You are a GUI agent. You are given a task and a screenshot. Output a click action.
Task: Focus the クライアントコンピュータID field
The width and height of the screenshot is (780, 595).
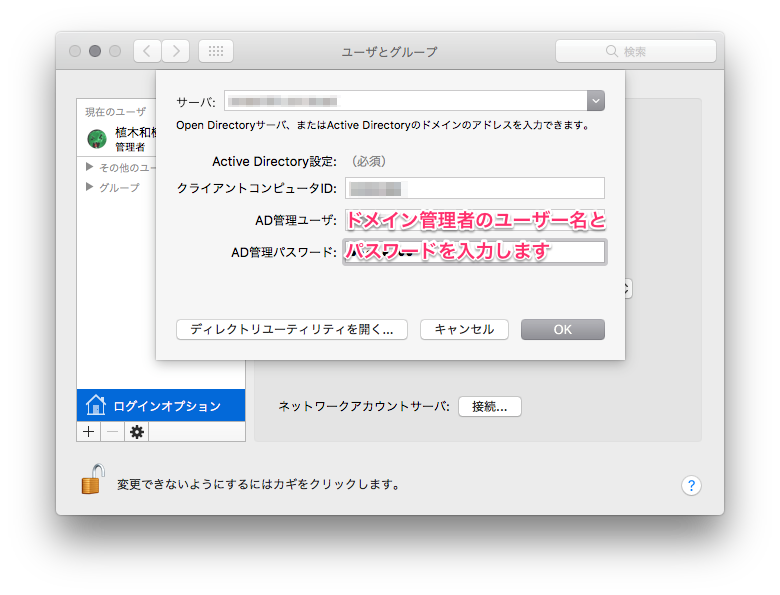(474, 188)
